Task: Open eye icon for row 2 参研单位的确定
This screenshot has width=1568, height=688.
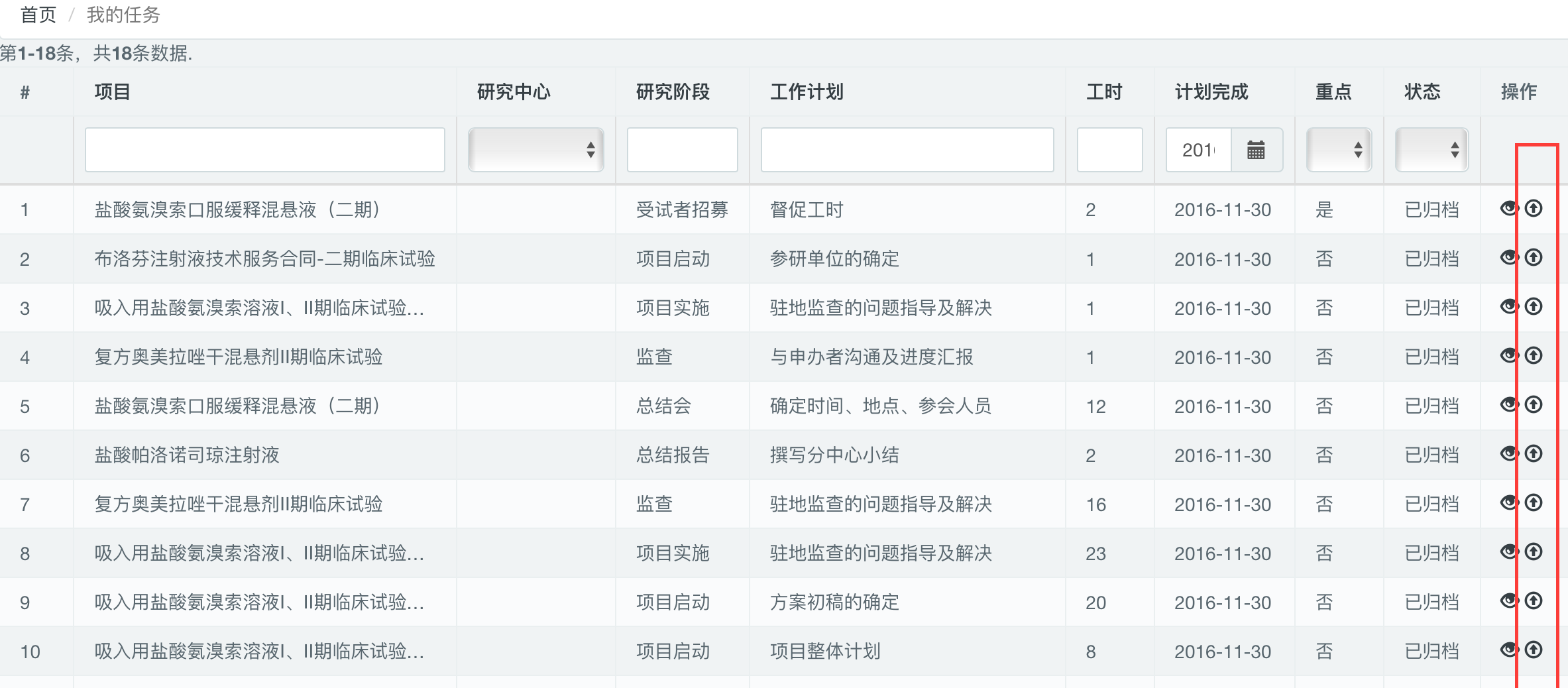Action: pyautogui.click(x=1509, y=258)
